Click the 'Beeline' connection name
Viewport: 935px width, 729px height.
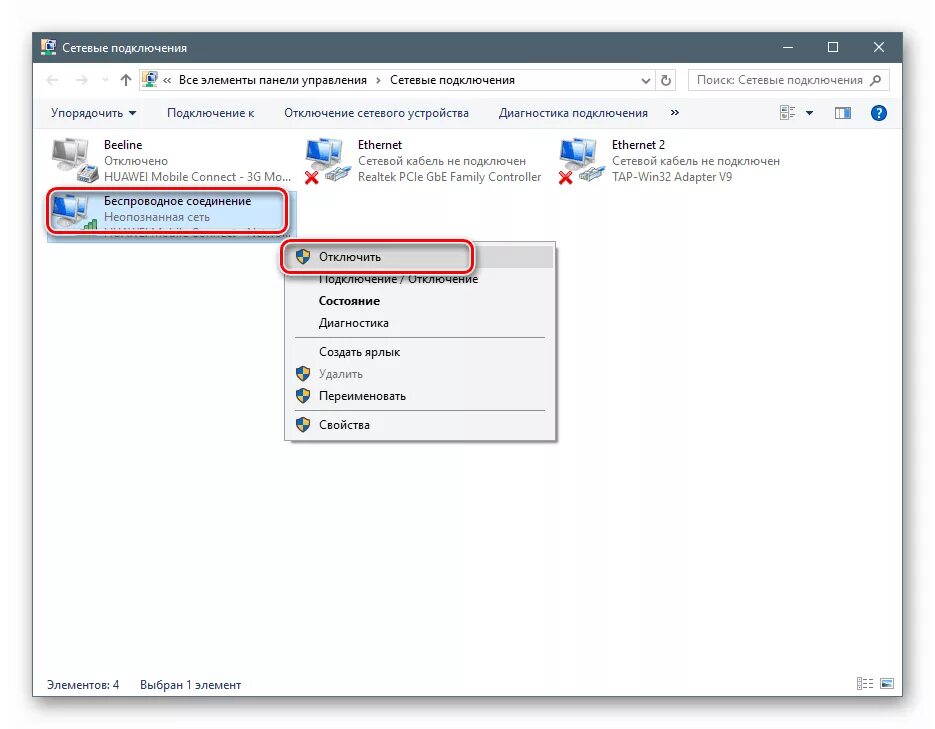click(123, 144)
